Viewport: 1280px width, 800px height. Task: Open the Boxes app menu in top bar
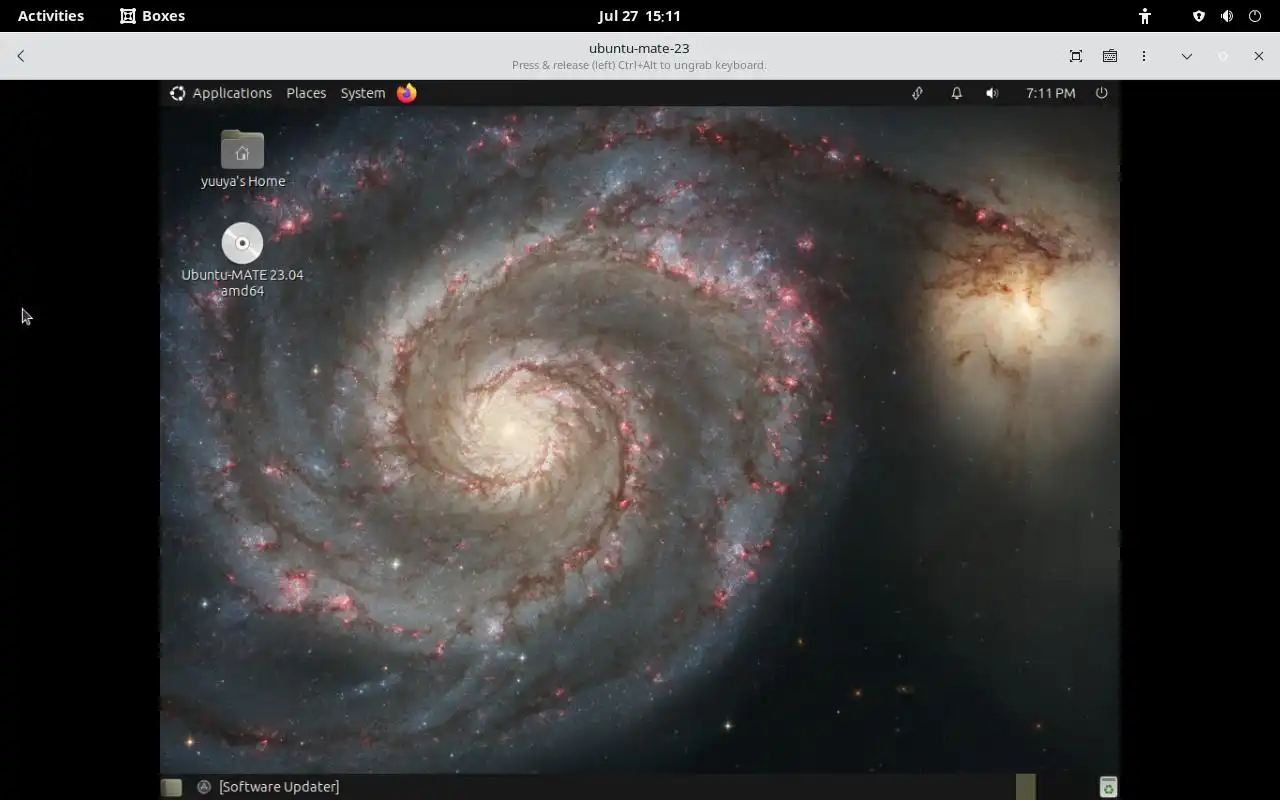[152, 16]
